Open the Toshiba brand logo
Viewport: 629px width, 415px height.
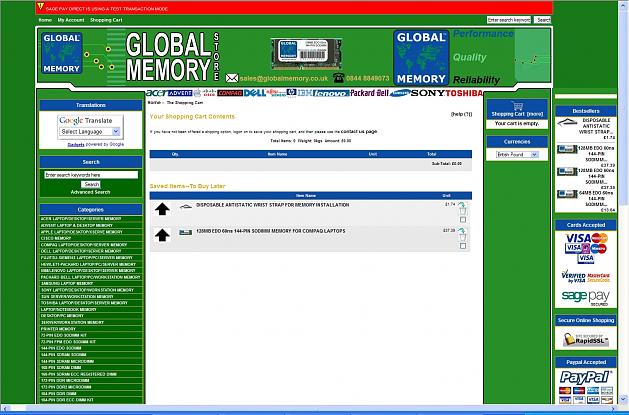pyautogui.click(x=463, y=93)
